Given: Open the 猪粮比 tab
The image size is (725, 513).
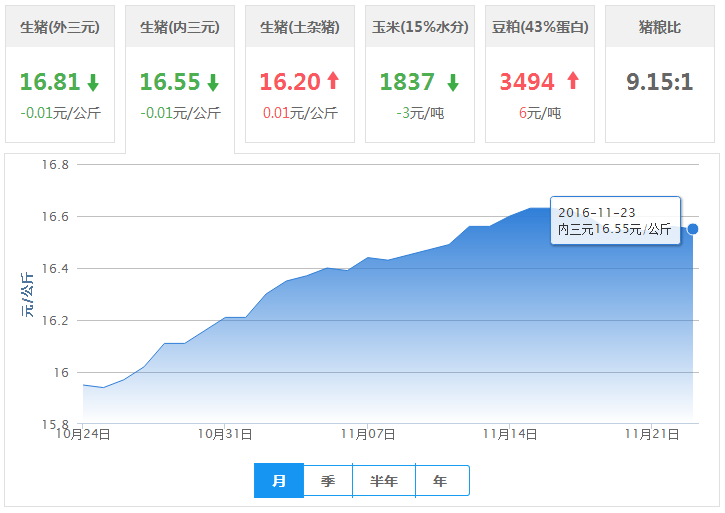Looking at the screenshot, I should (x=660, y=27).
